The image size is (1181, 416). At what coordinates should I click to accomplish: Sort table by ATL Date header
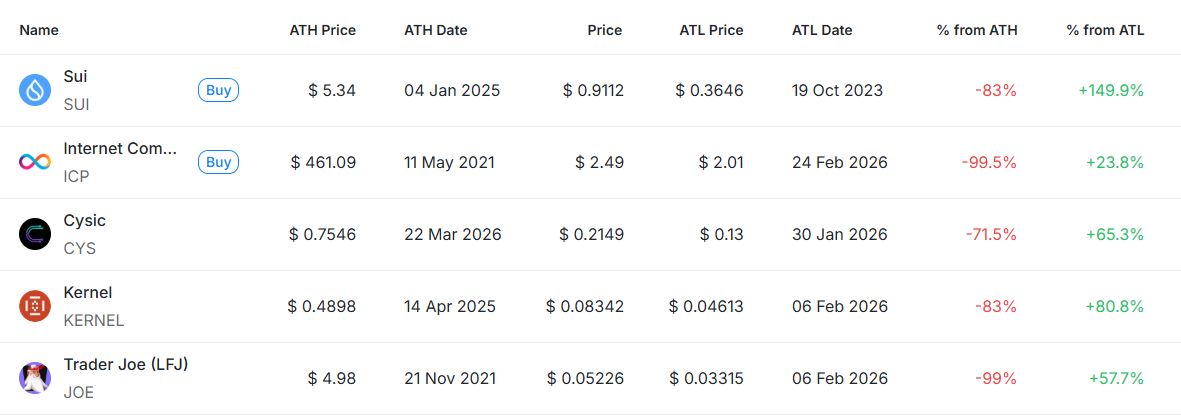(822, 30)
